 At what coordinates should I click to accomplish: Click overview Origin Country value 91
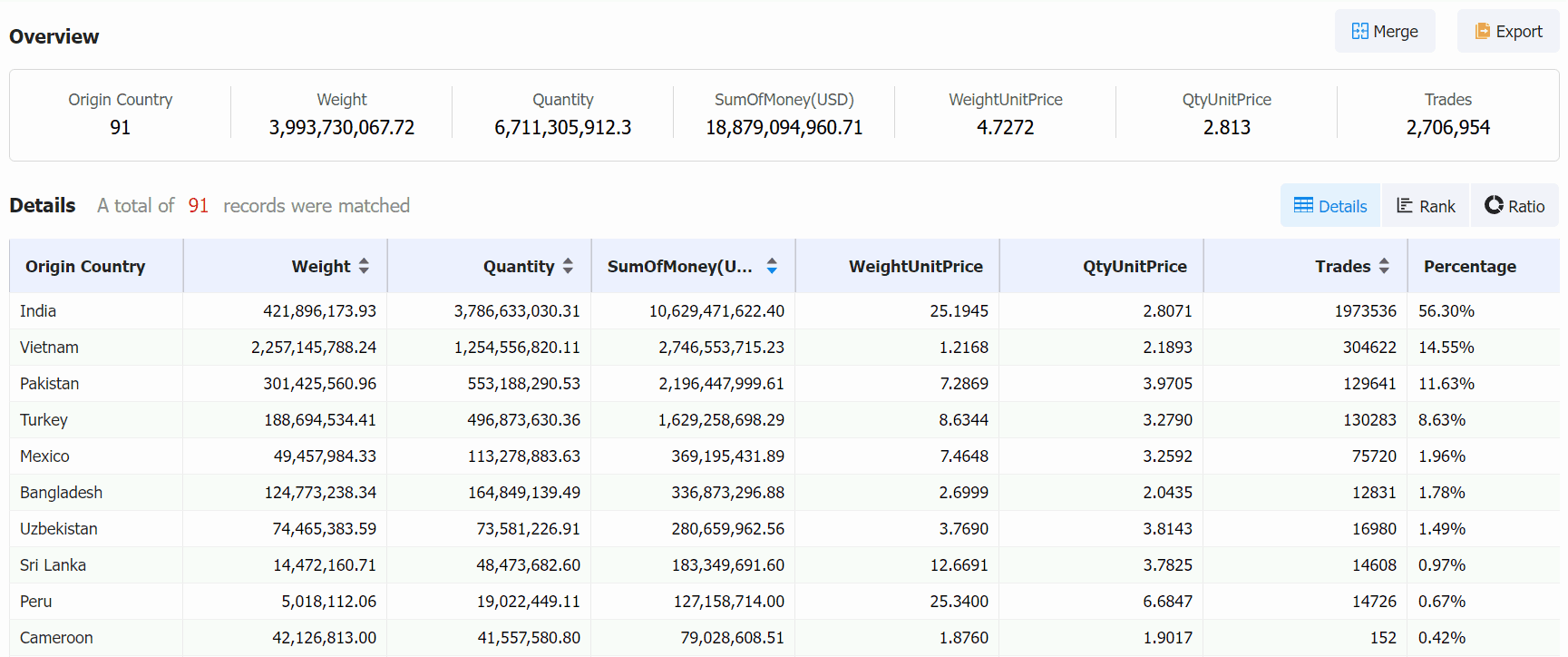point(120,127)
